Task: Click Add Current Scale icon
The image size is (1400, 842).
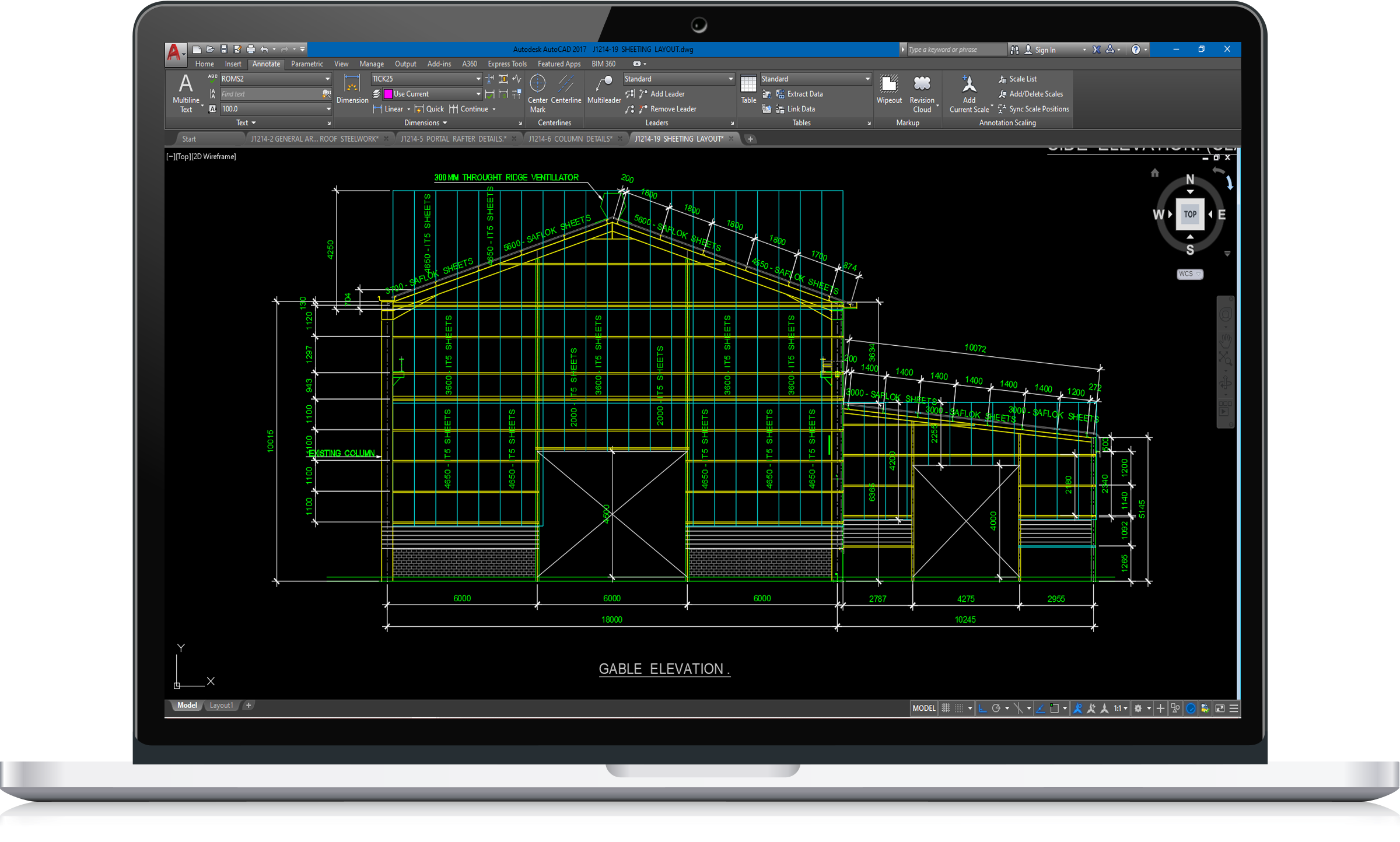Action: point(969,85)
